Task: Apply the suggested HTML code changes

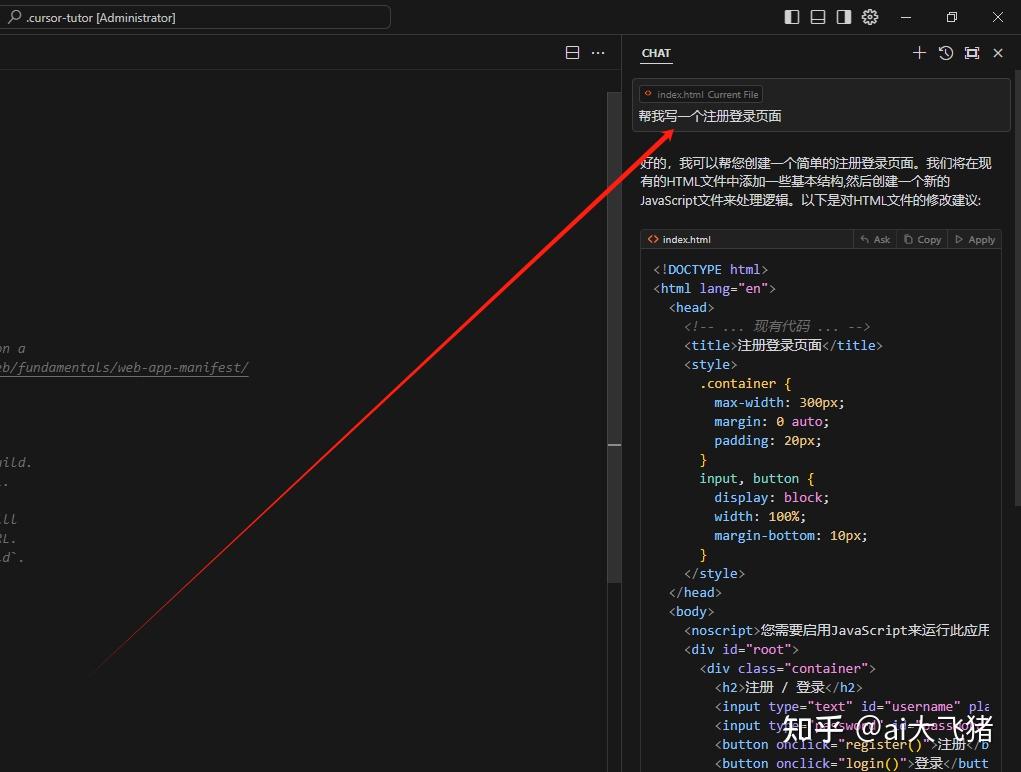Action: coord(974,239)
